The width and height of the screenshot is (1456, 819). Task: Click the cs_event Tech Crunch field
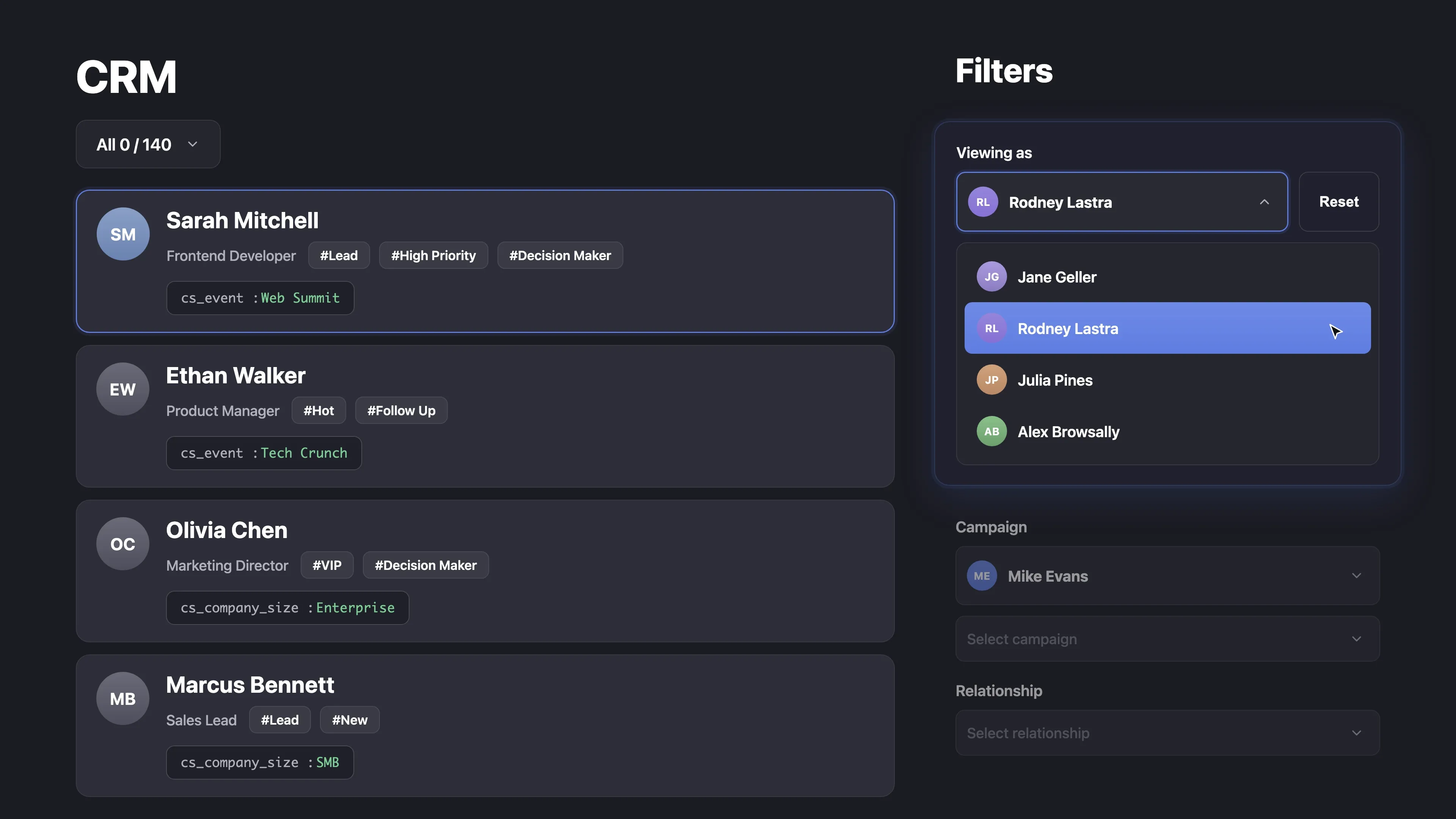pyautogui.click(x=264, y=453)
